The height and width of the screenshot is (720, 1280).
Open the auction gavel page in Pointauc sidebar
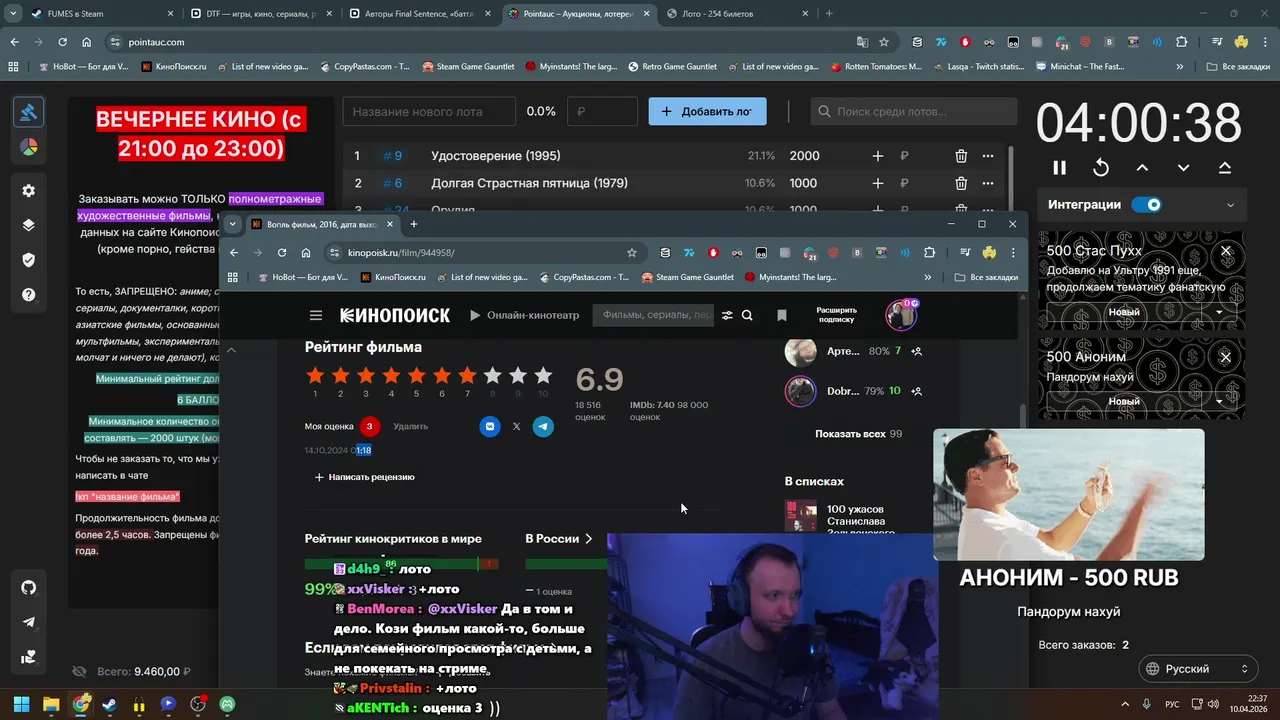point(29,112)
